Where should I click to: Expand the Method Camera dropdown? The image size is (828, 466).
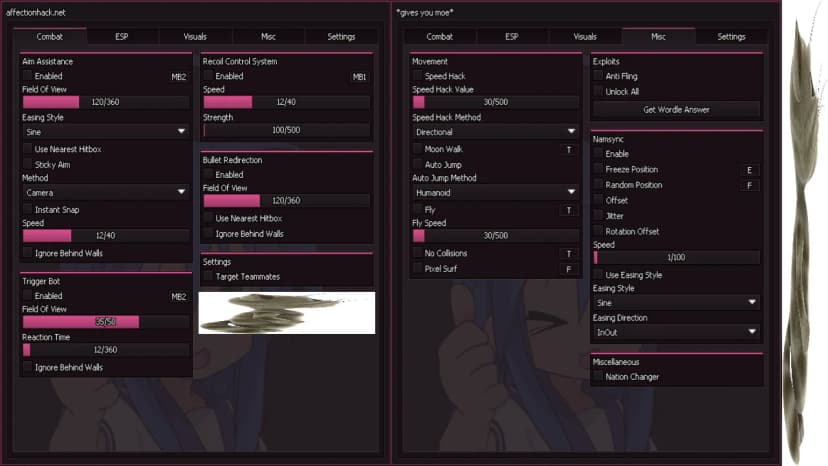106,193
